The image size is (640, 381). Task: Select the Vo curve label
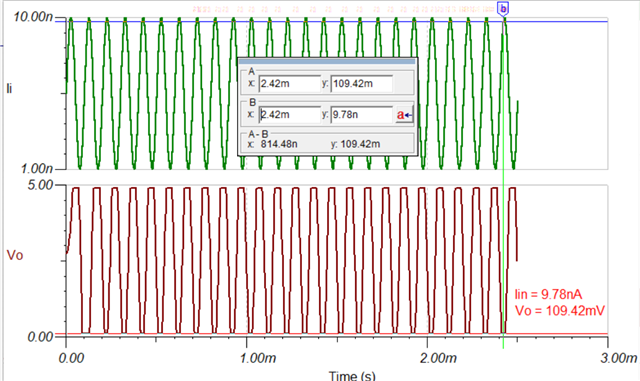pos(15,255)
